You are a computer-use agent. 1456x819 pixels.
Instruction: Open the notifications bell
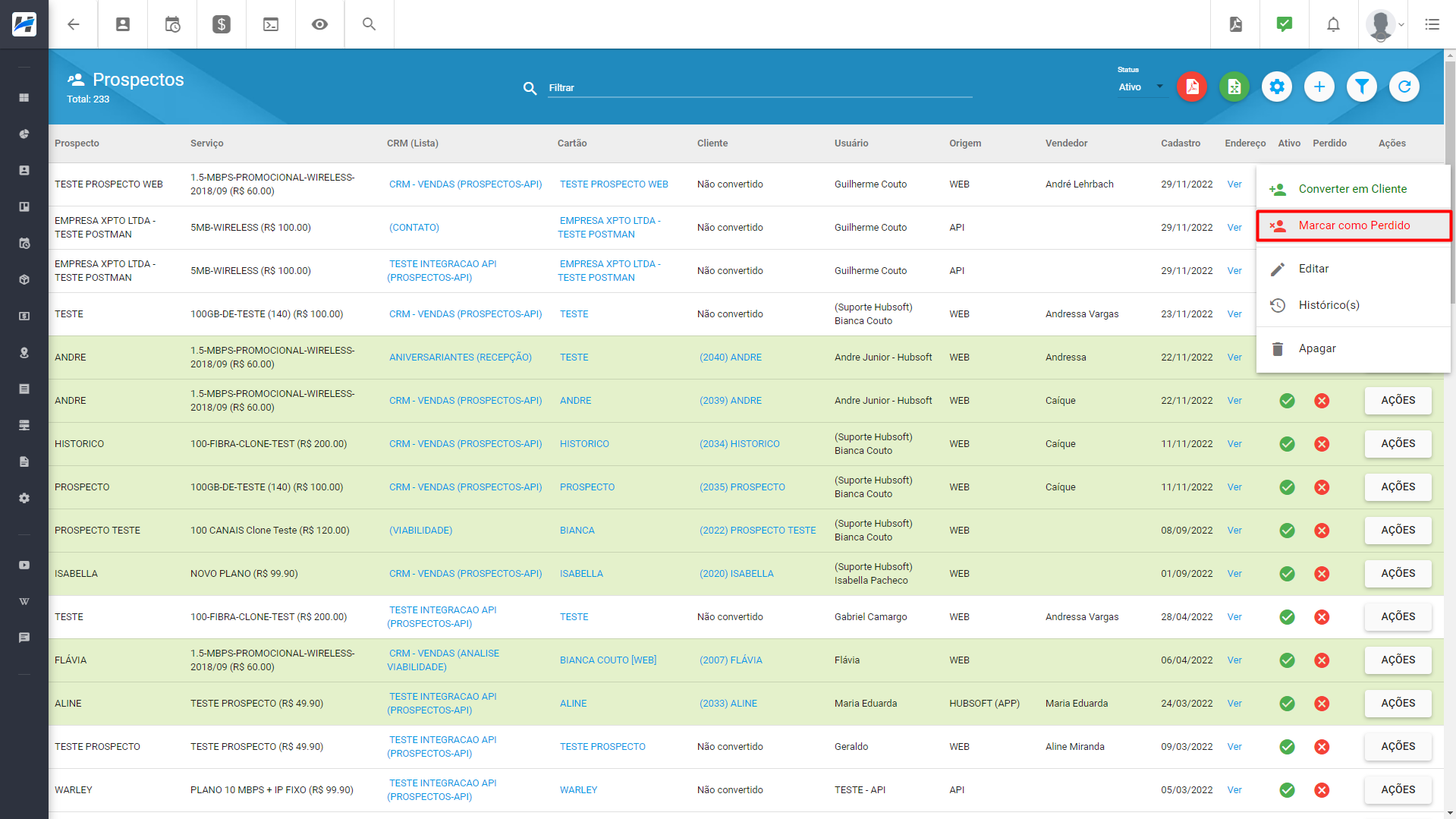click(x=1333, y=24)
